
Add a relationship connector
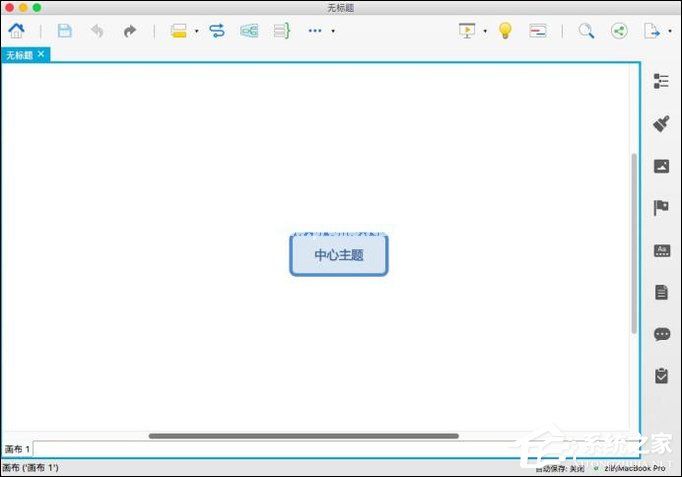[x=217, y=31]
